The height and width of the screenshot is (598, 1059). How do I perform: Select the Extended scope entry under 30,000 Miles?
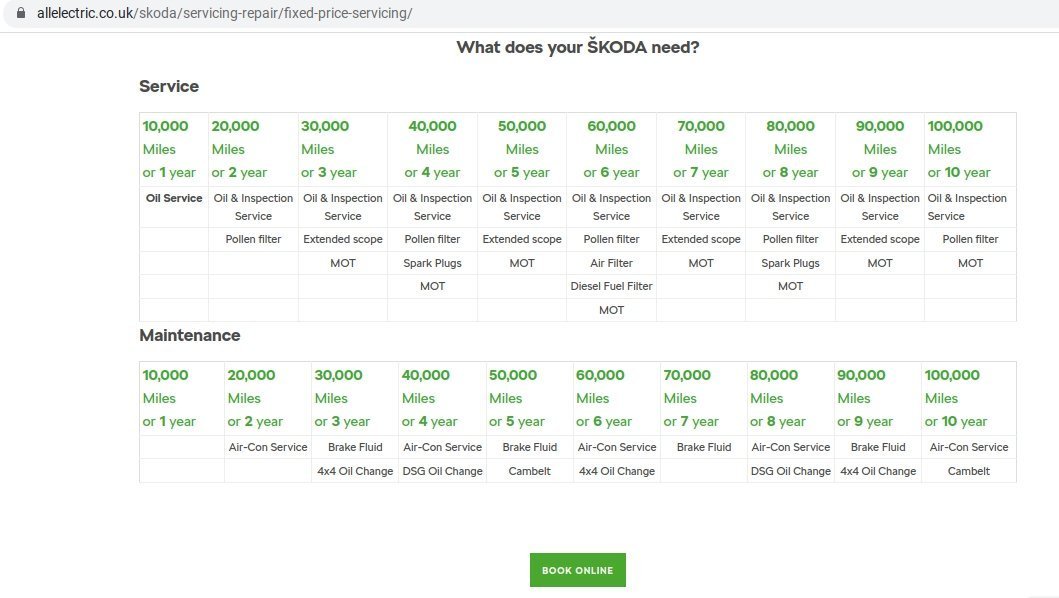343,239
